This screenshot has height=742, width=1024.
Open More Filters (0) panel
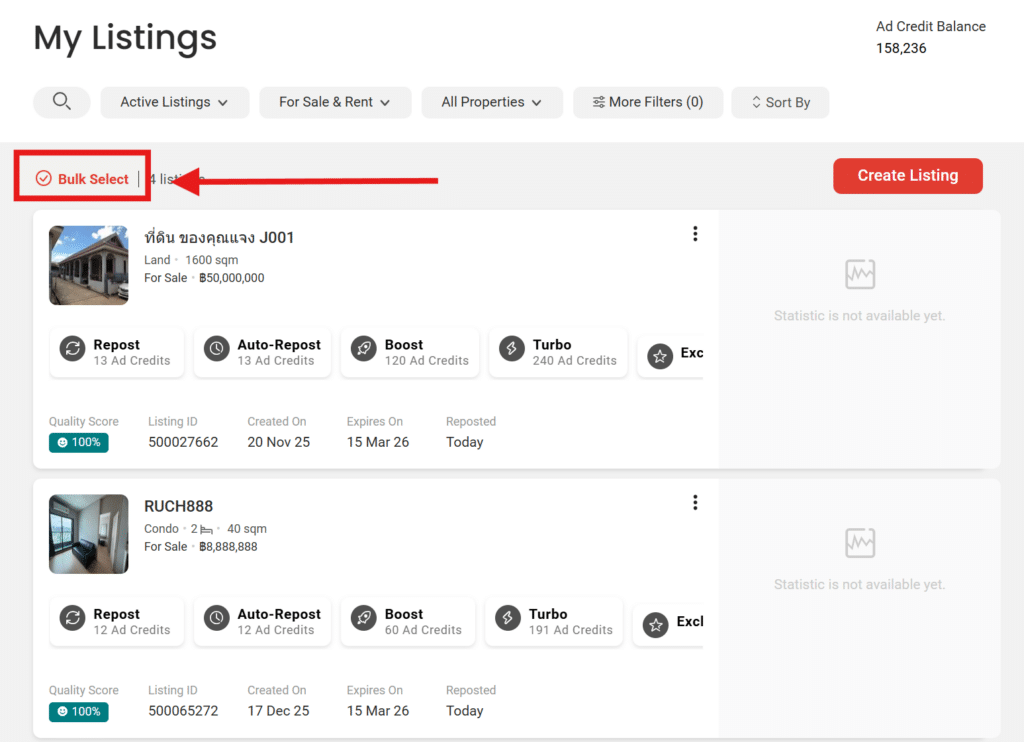point(647,102)
